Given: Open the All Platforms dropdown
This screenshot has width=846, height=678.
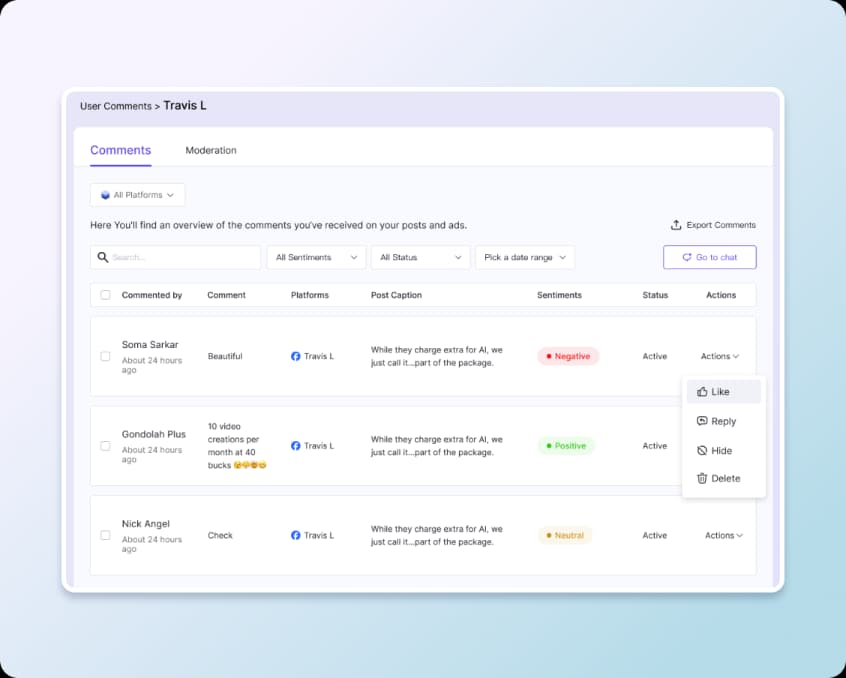Looking at the screenshot, I should (138, 195).
